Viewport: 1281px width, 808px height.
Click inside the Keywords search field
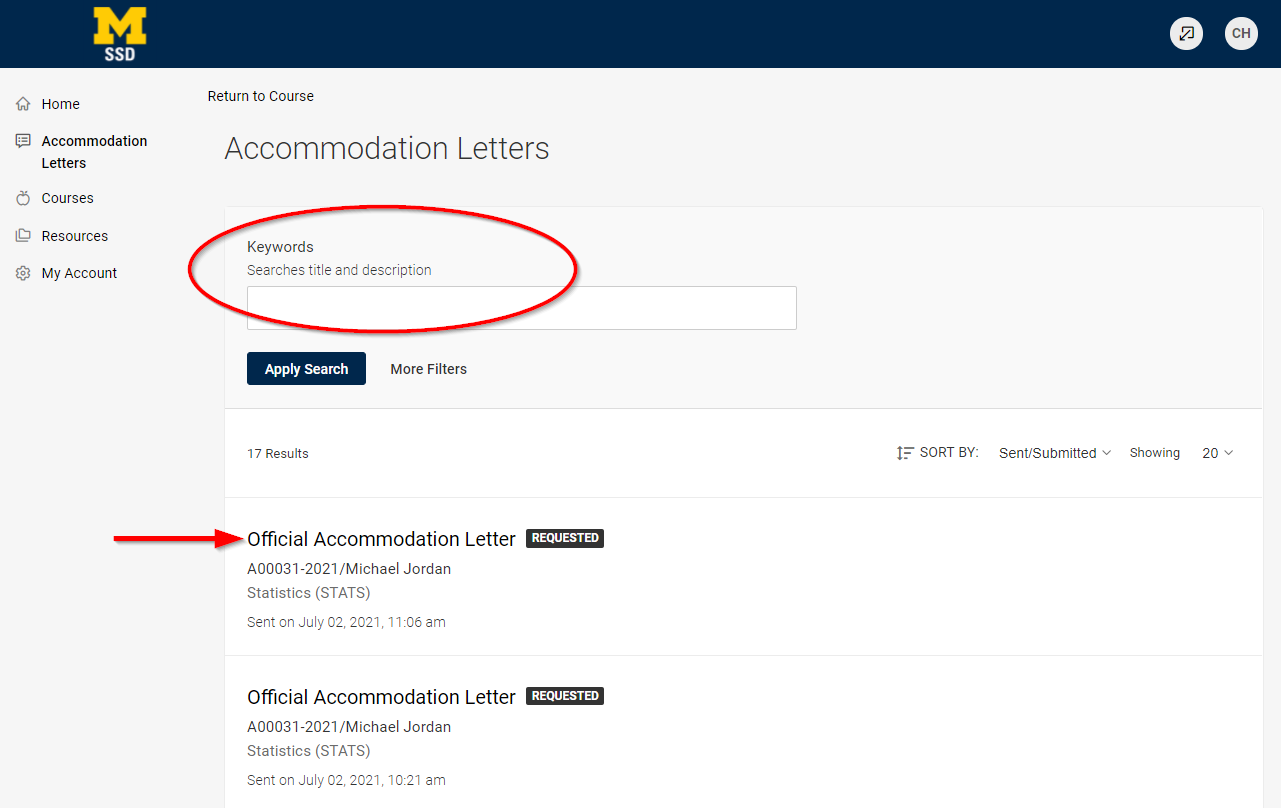pos(521,307)
